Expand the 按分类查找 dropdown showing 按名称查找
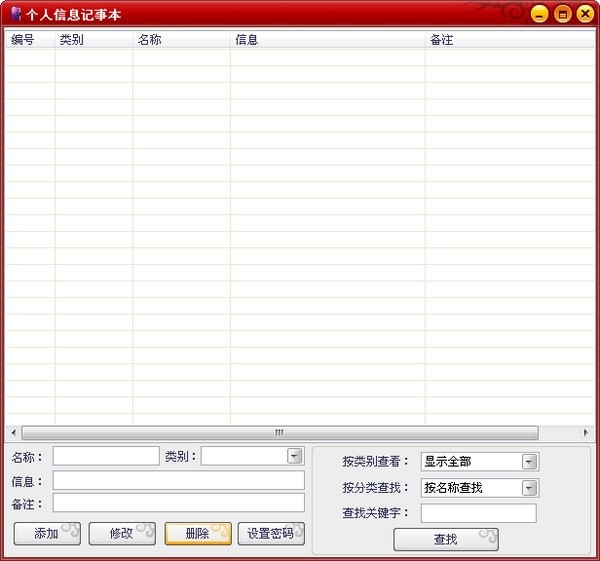Image resolution: width=600 pixels, height=561 pixels. point(529,488)
